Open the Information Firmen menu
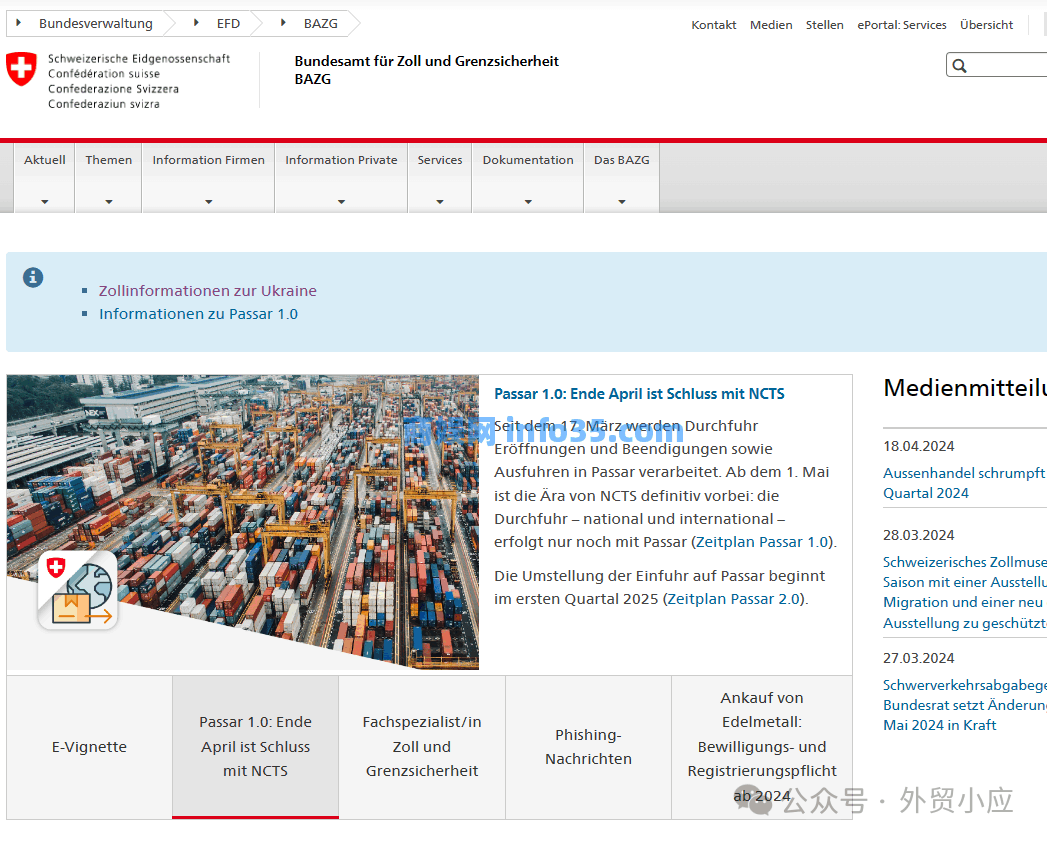The width and height of the screenshot is (1047, 843). 208,177
